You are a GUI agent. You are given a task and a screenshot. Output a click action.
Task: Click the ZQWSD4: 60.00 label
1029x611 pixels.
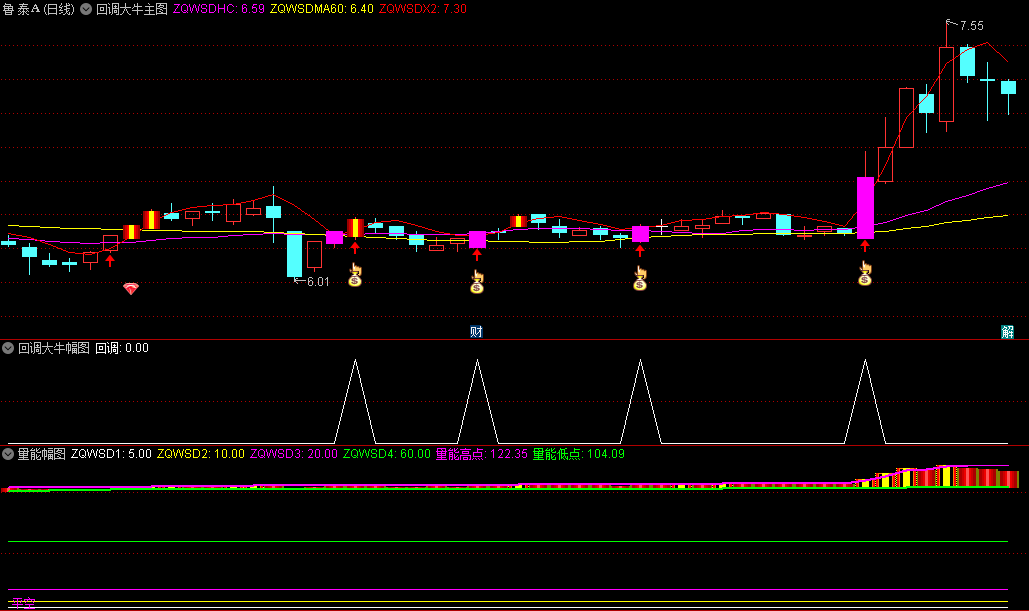[387, 453]
